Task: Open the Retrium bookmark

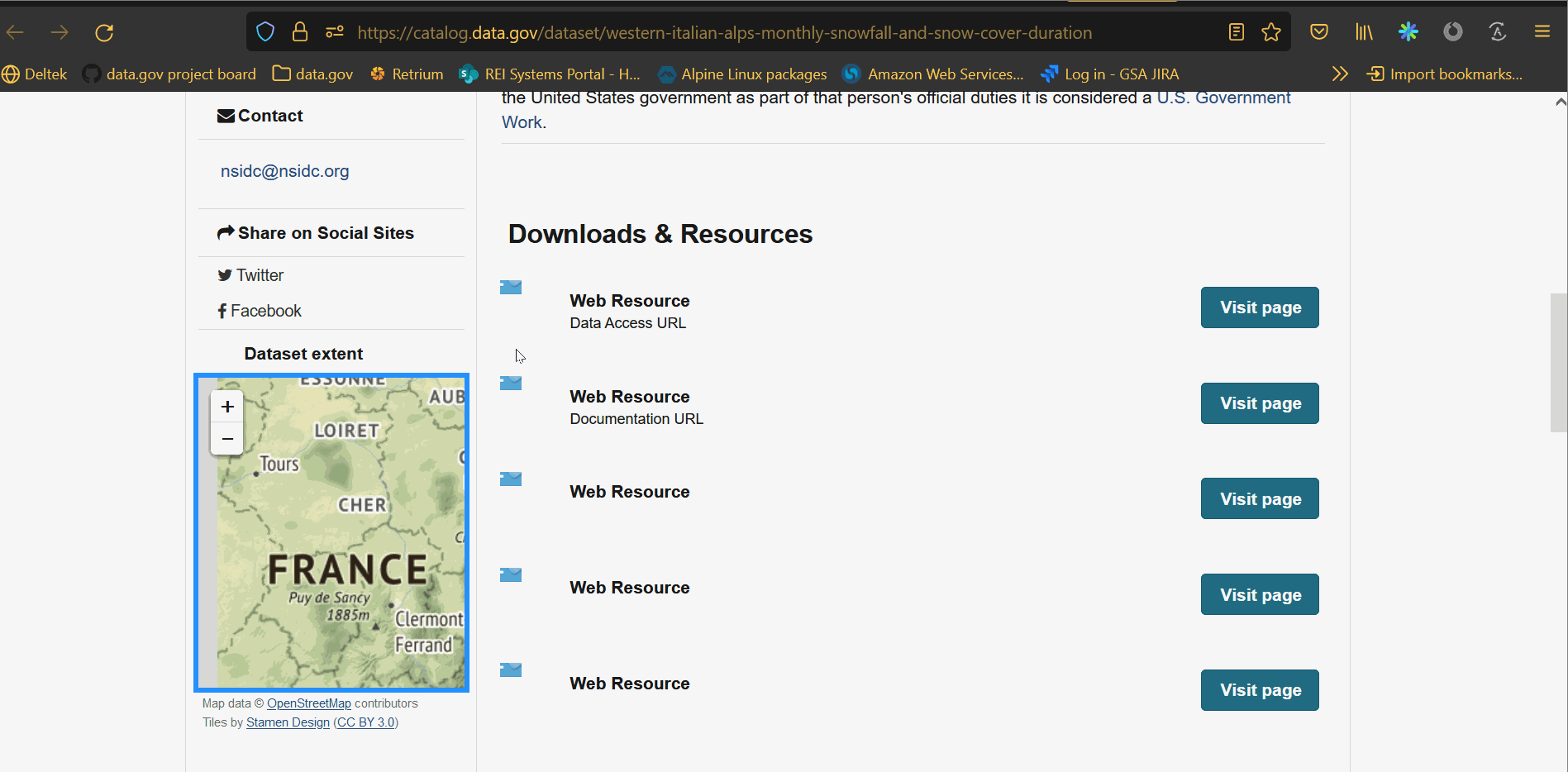Action: coord(407,74)
